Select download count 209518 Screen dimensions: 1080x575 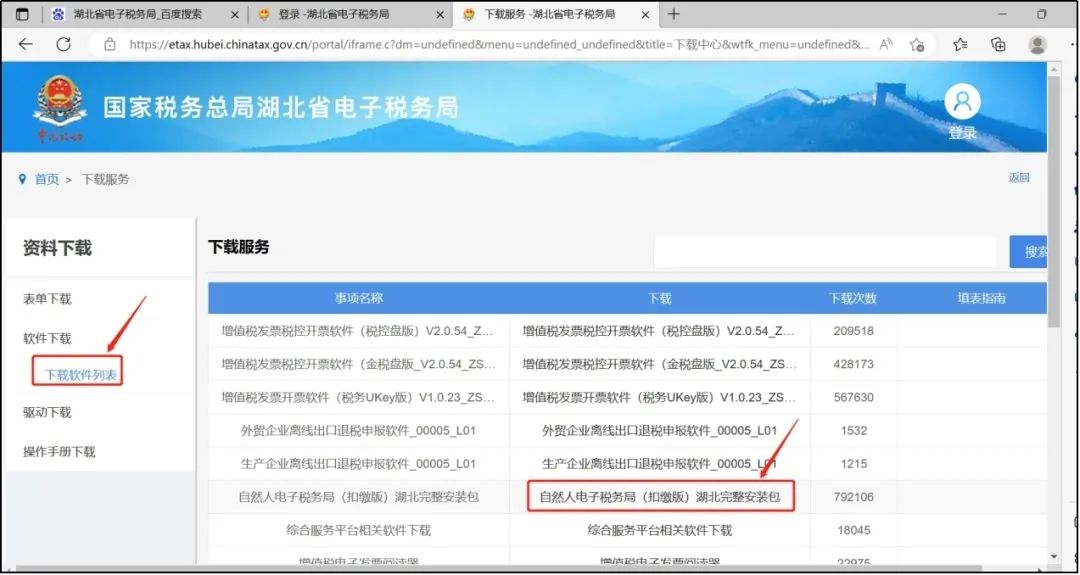pyautogui.click(x=853, y=331)
